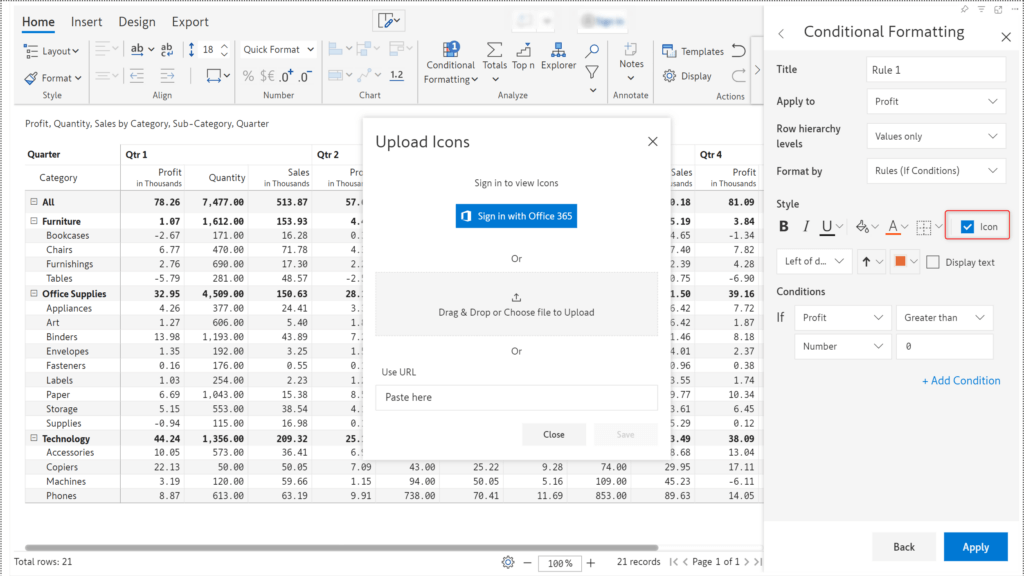This screenshot has width=1024, height=576.
Task: Click the + Add Condition link
Action: click(x=961, y=381)
